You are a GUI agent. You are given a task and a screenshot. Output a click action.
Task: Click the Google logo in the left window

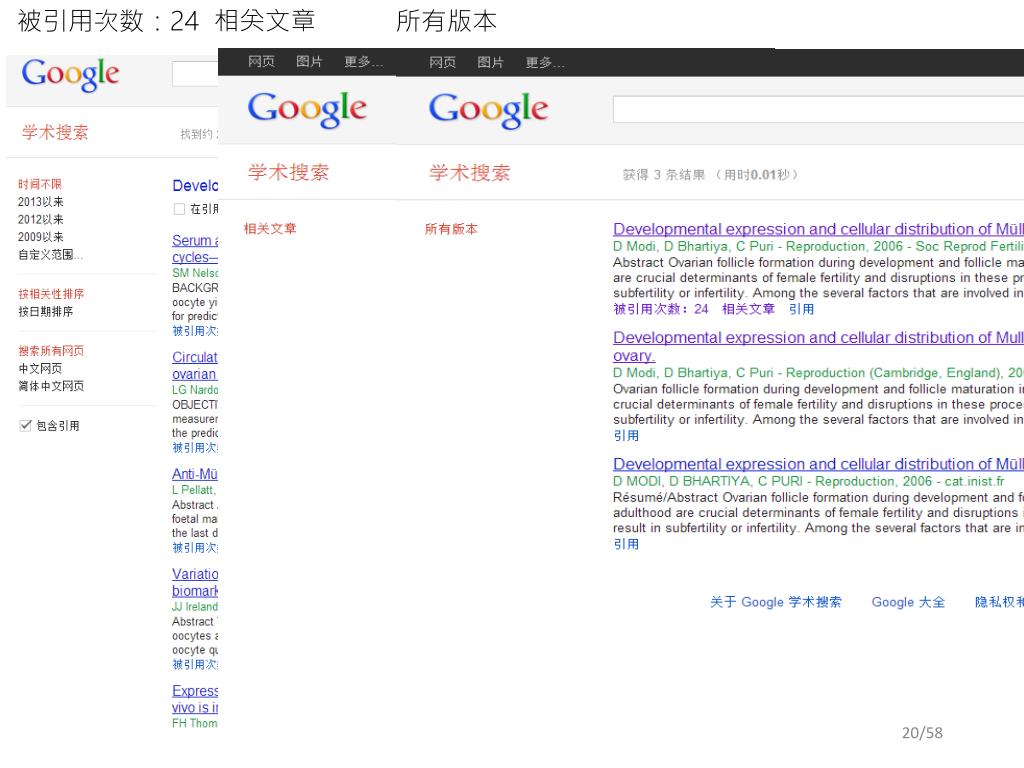pos(71,74)
